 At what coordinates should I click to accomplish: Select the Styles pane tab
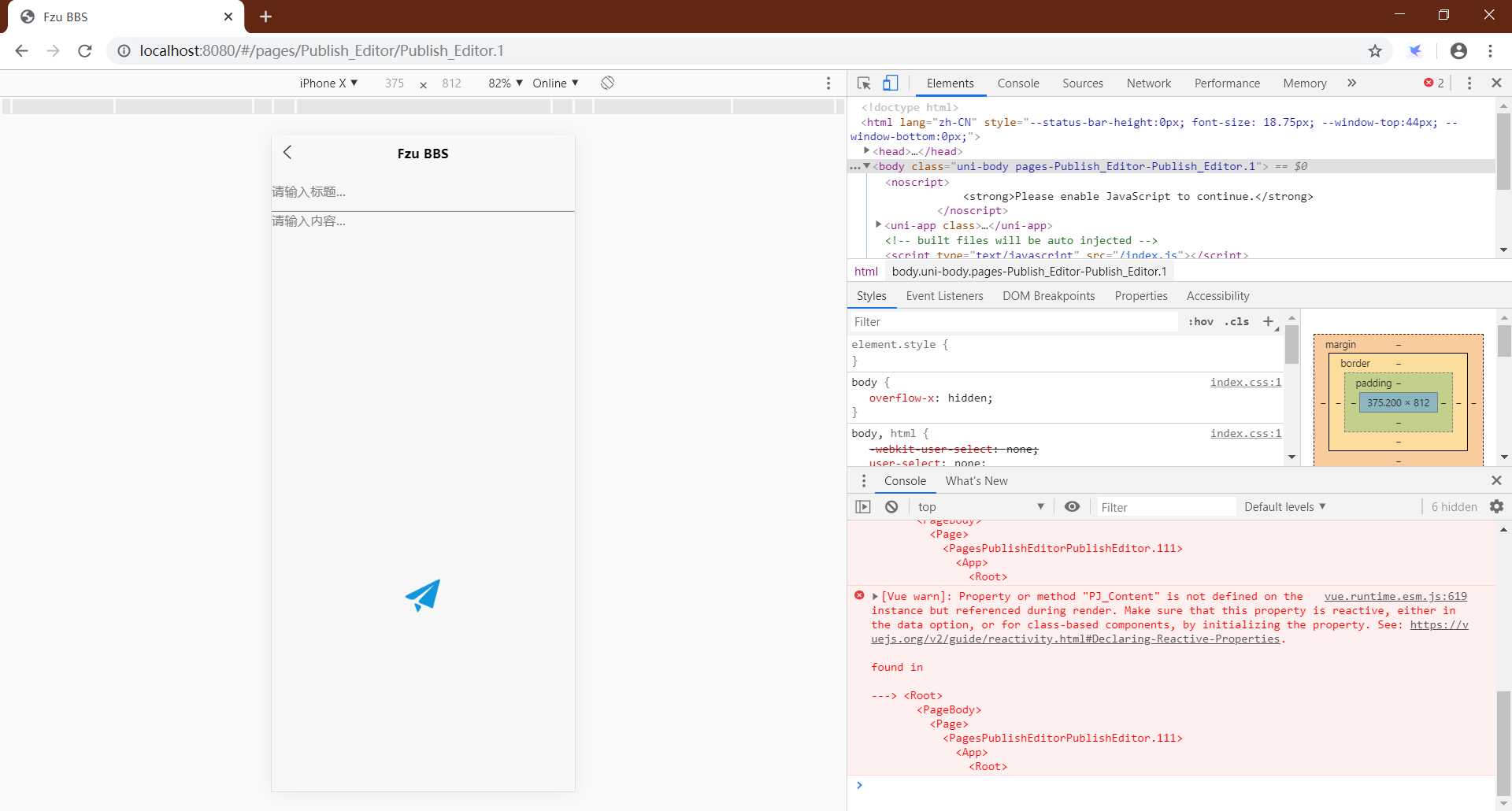click(x=871, y=296)
